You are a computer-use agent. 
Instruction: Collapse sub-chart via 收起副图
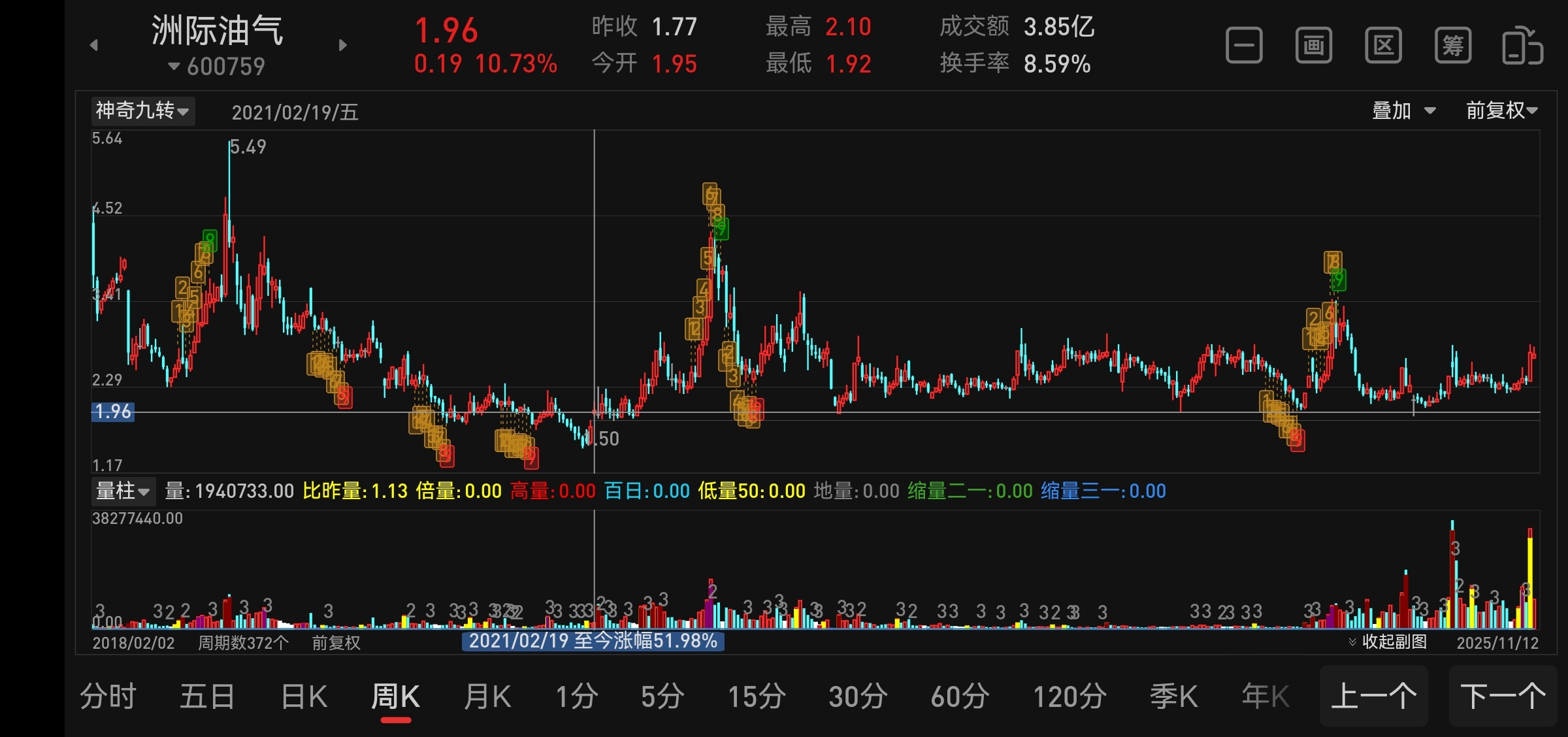1388,642
